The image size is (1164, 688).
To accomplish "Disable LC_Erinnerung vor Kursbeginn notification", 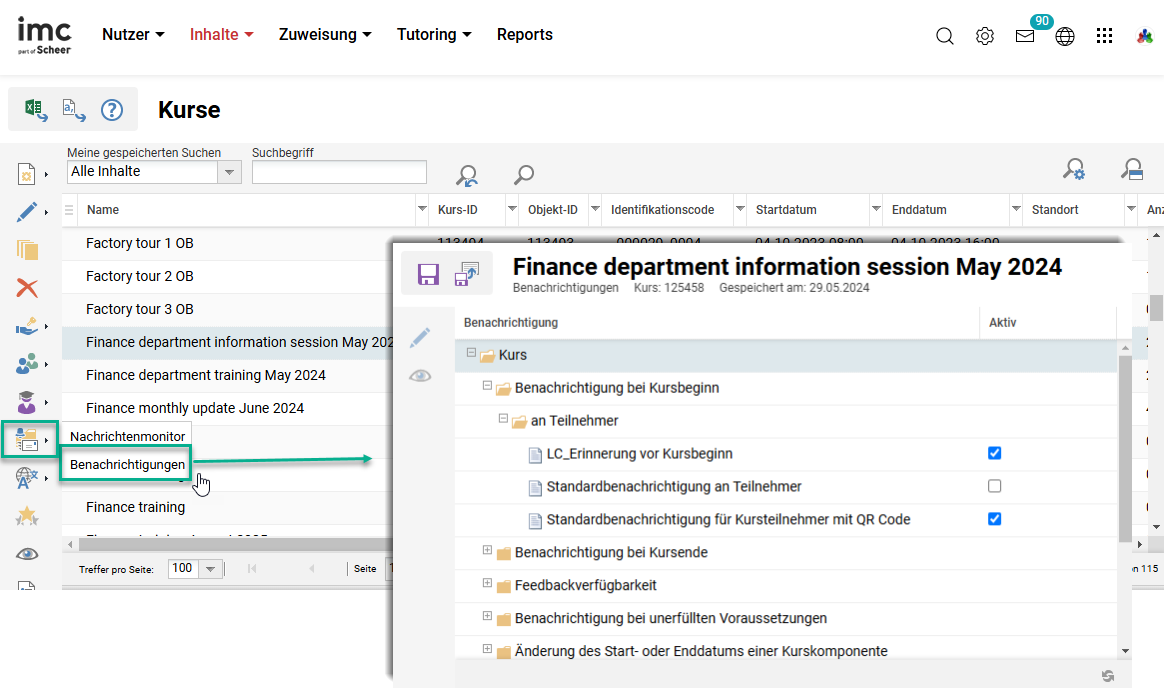I will pos(994,453).
